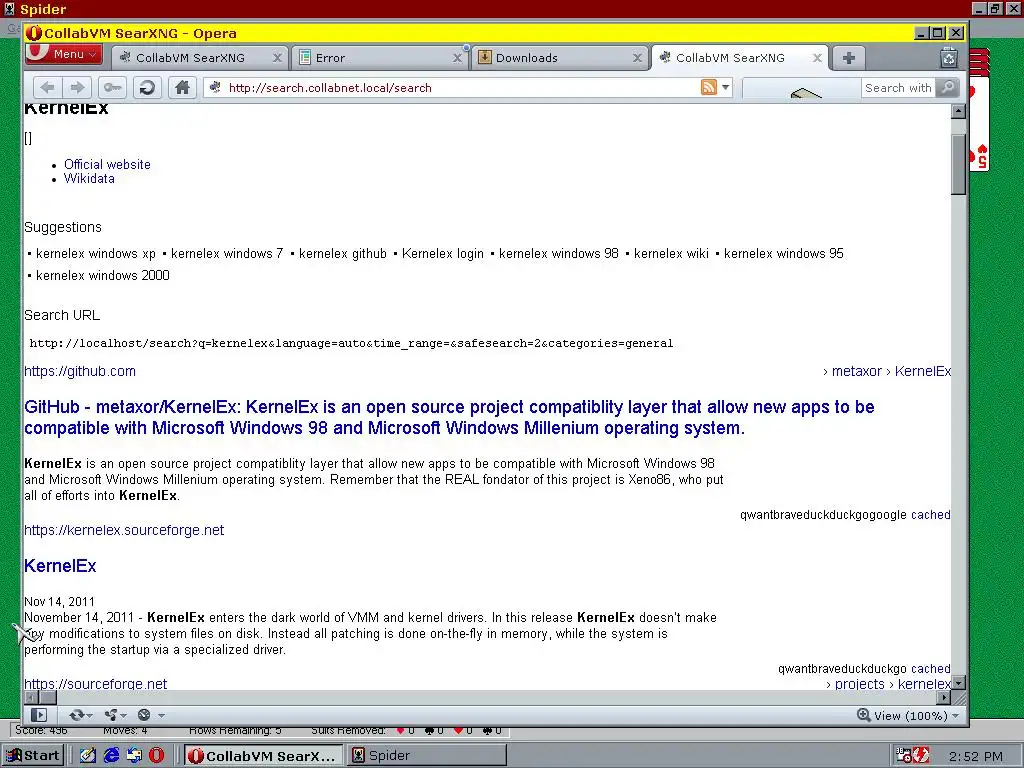Image resolution: width=1024 pixels, height=768 pixels.
Task: Open cached link for the GitHub result
Action: (931, 515)
